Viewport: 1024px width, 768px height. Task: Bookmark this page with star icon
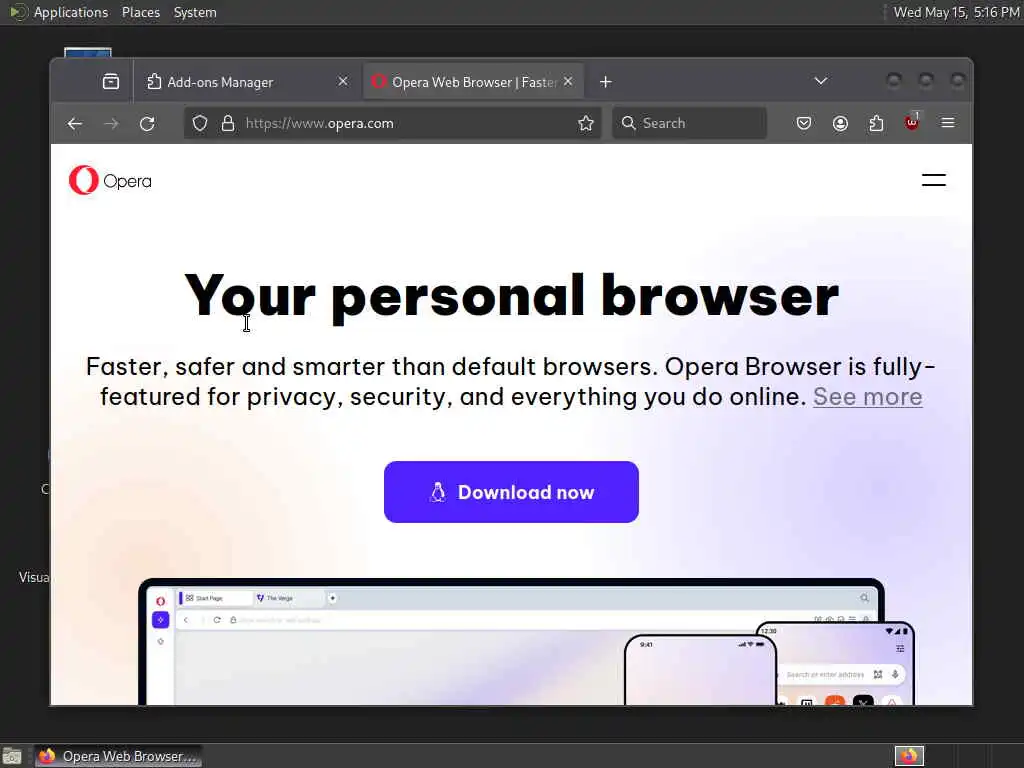coord(586,123)
